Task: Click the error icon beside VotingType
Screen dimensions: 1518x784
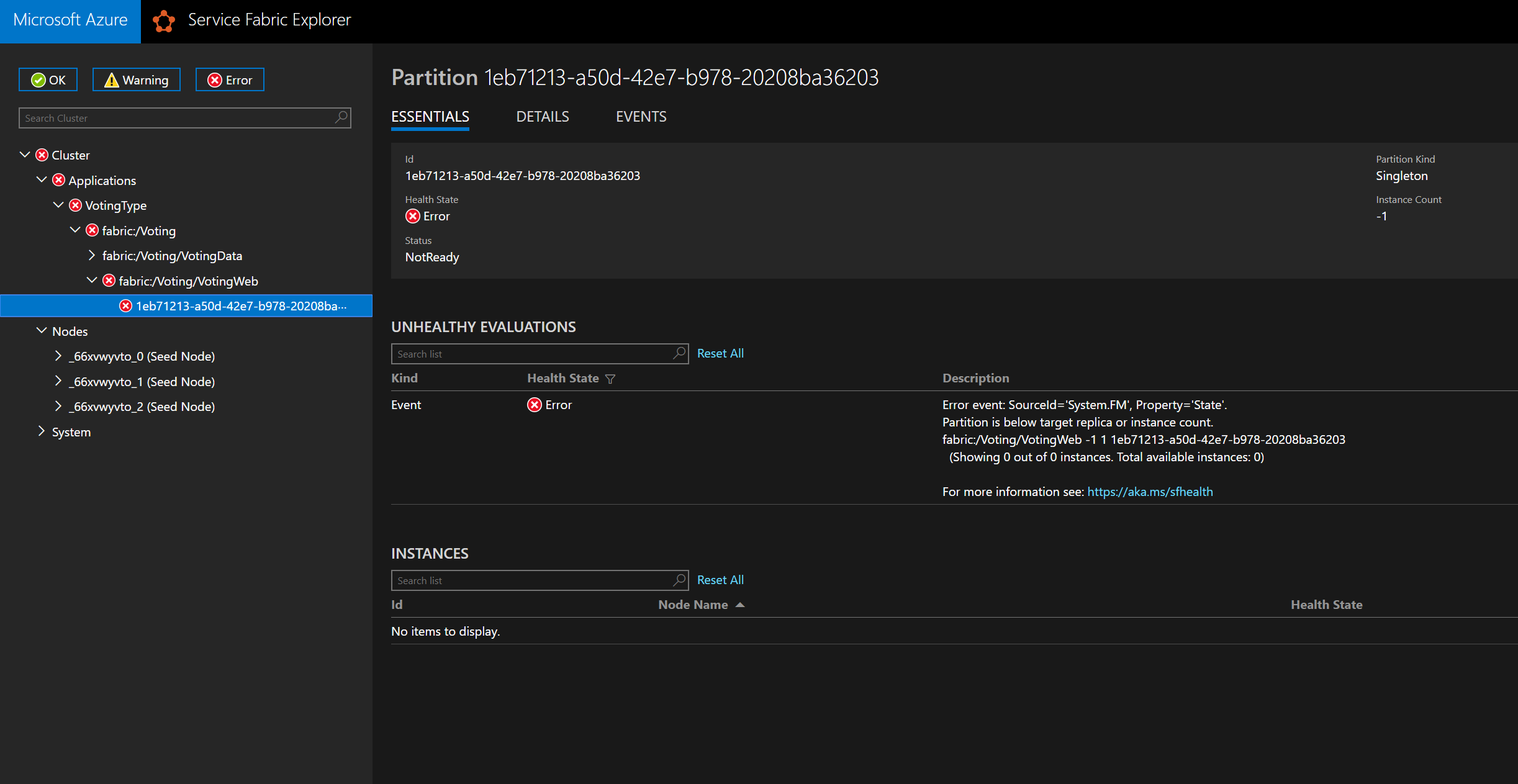Action: [x=75, y=205]
